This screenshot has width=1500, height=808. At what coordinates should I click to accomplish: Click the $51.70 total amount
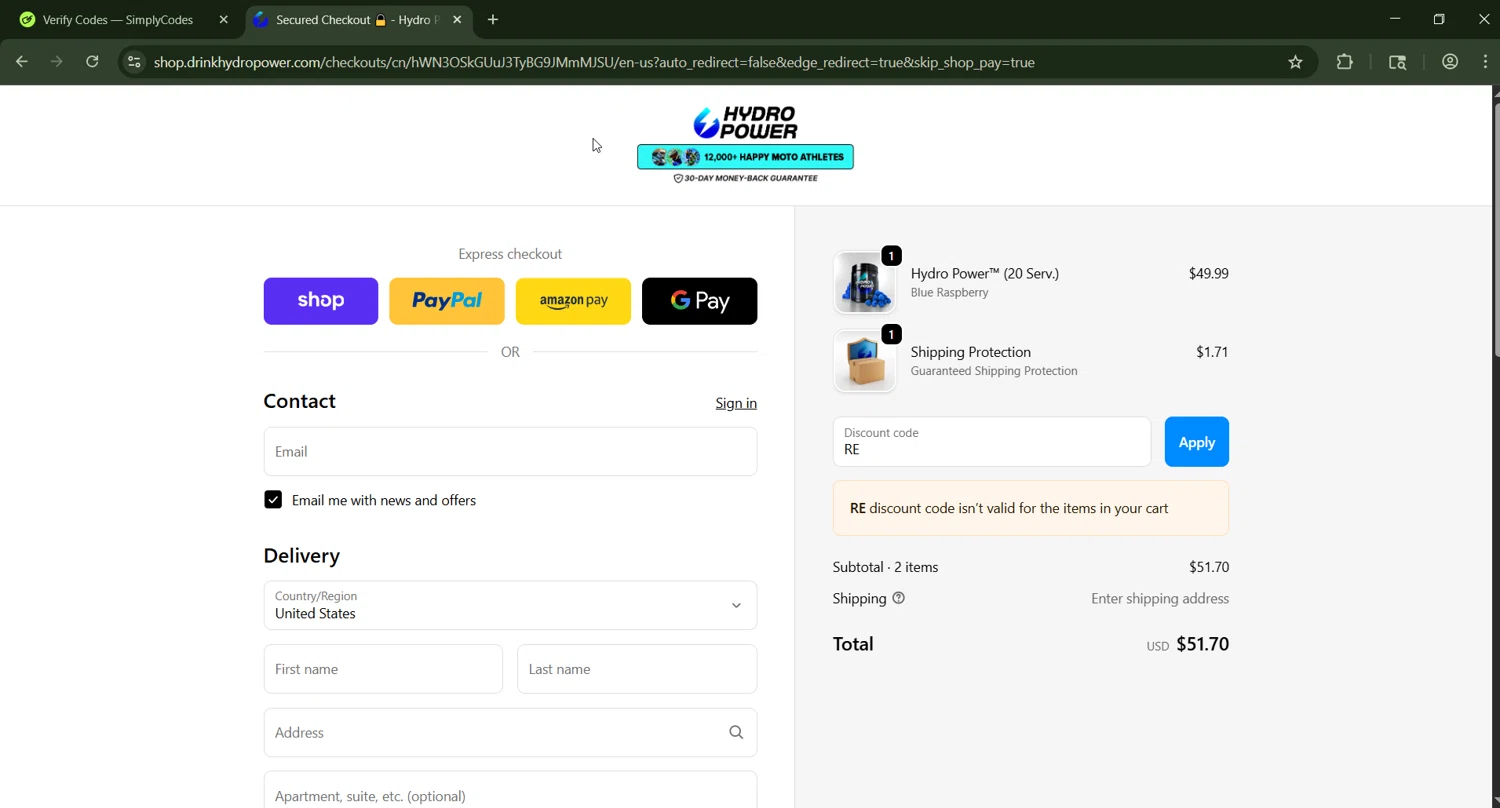(x=1202, y=644)
